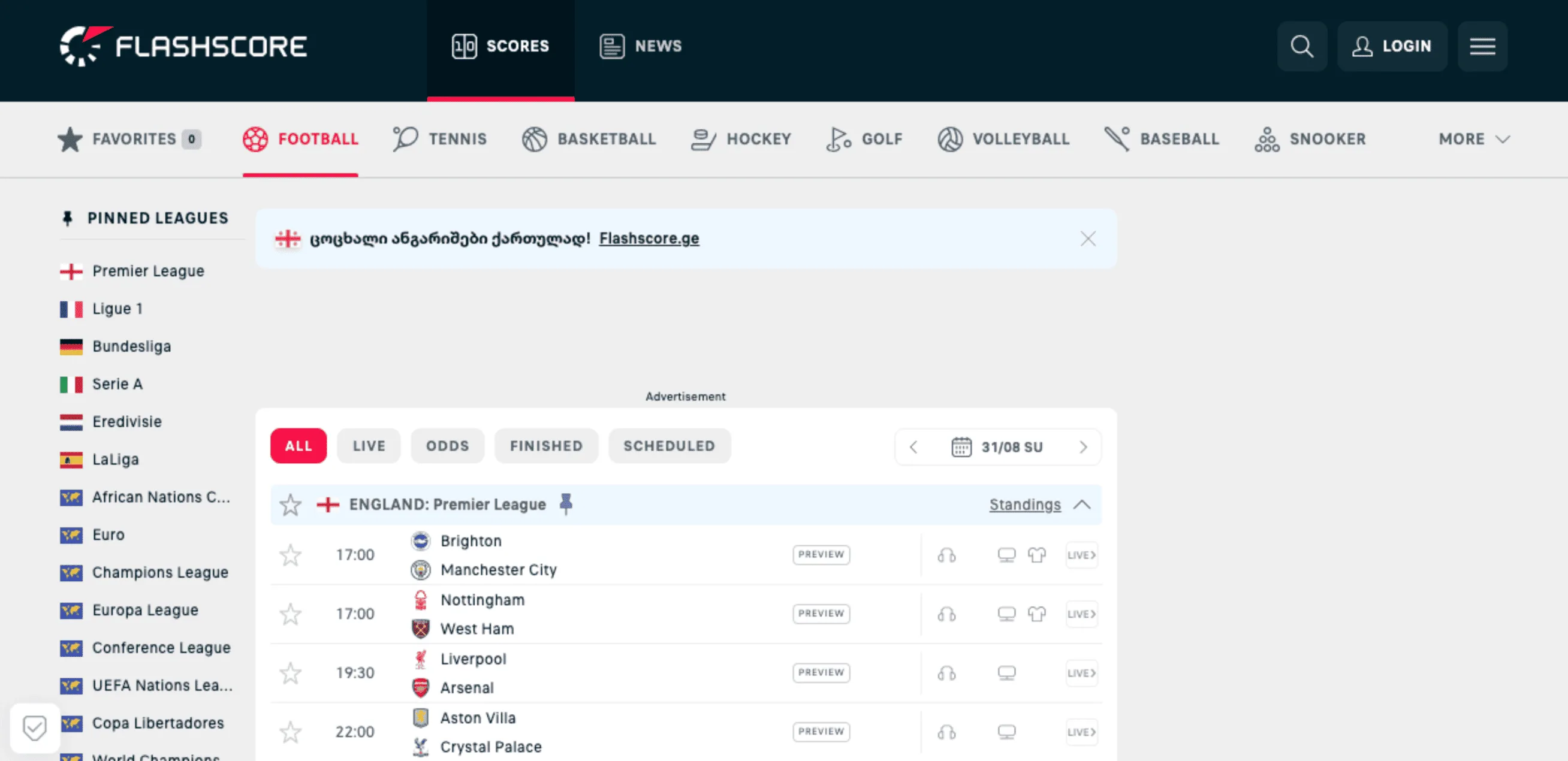Select the BASKETBALL sport tab

pyautogui.click(x=589, y=139)
